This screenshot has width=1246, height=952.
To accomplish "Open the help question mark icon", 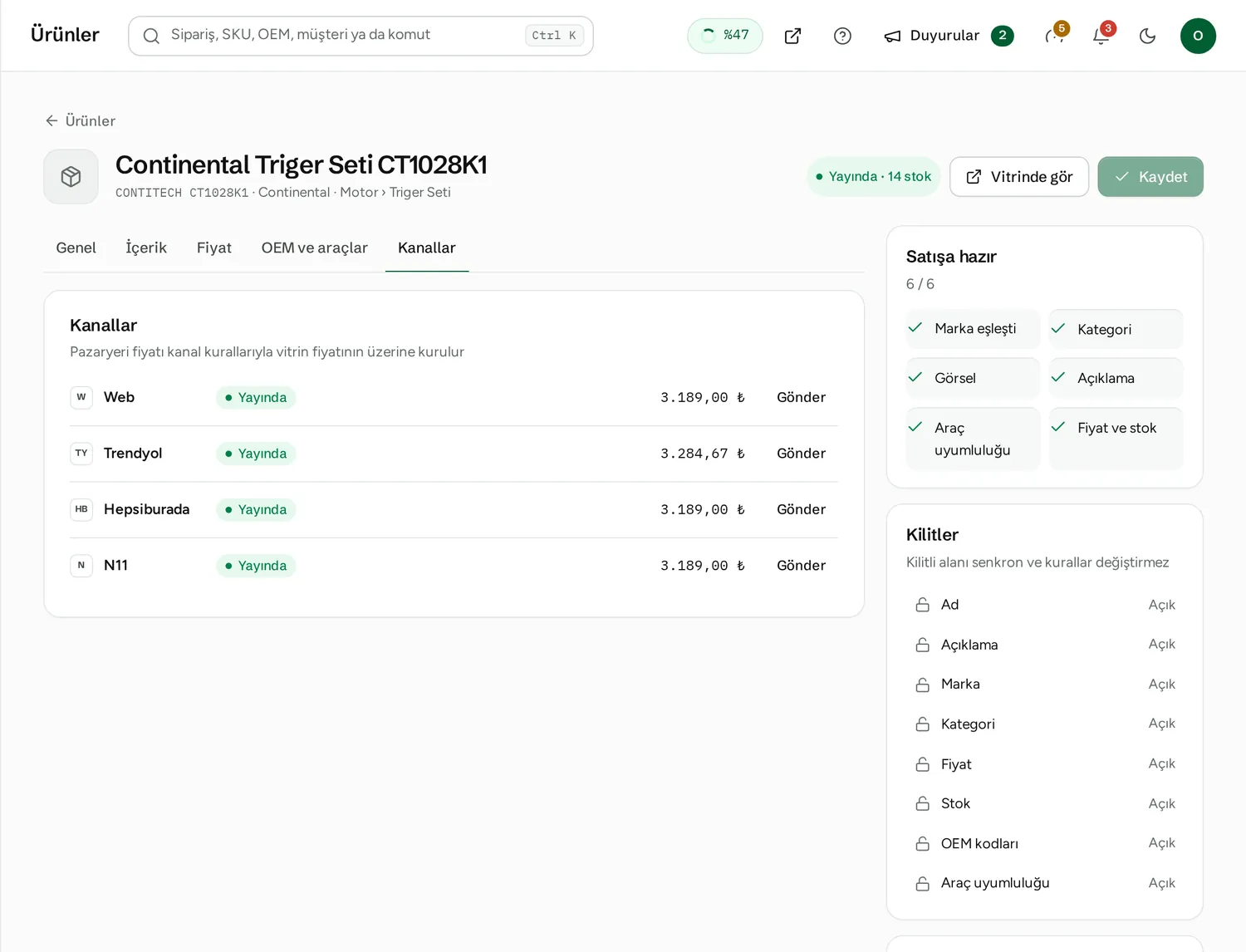I will pos(842,36).
